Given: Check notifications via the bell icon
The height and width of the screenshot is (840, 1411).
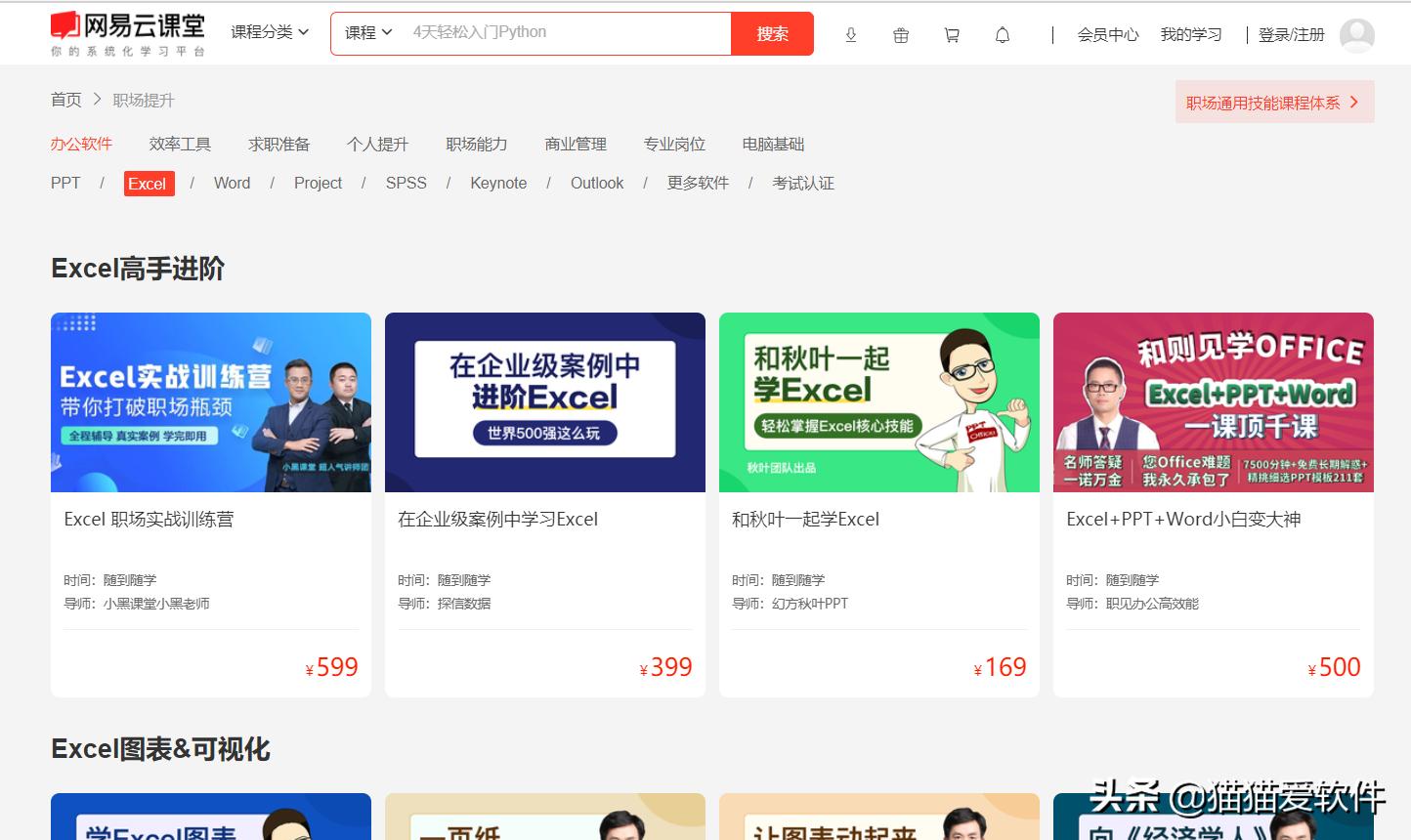Looking at the screenshot, I should pyautogui.click(x=1003, y=34).
